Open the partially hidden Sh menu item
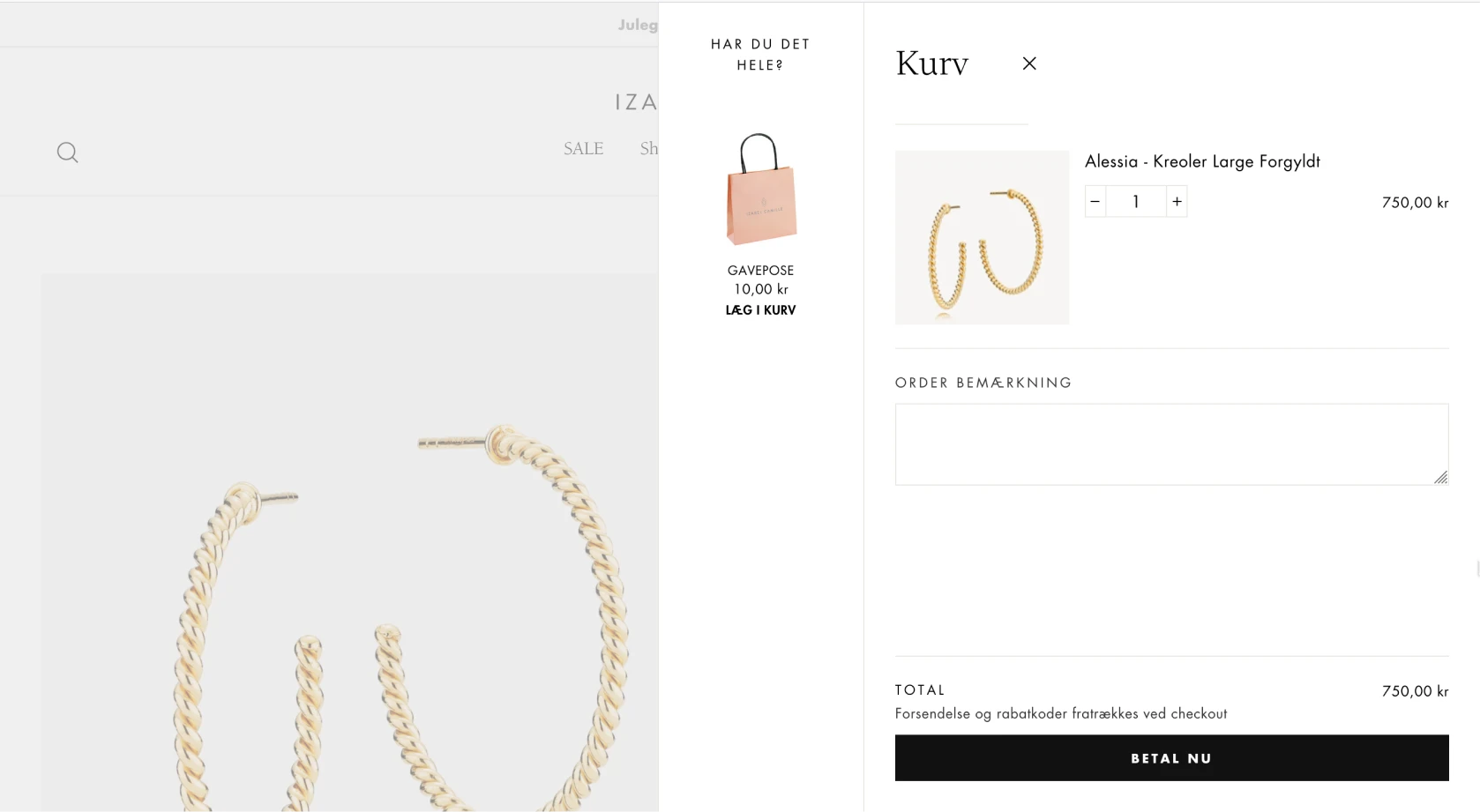This screenshot has width=1480, height=812. 649,149
